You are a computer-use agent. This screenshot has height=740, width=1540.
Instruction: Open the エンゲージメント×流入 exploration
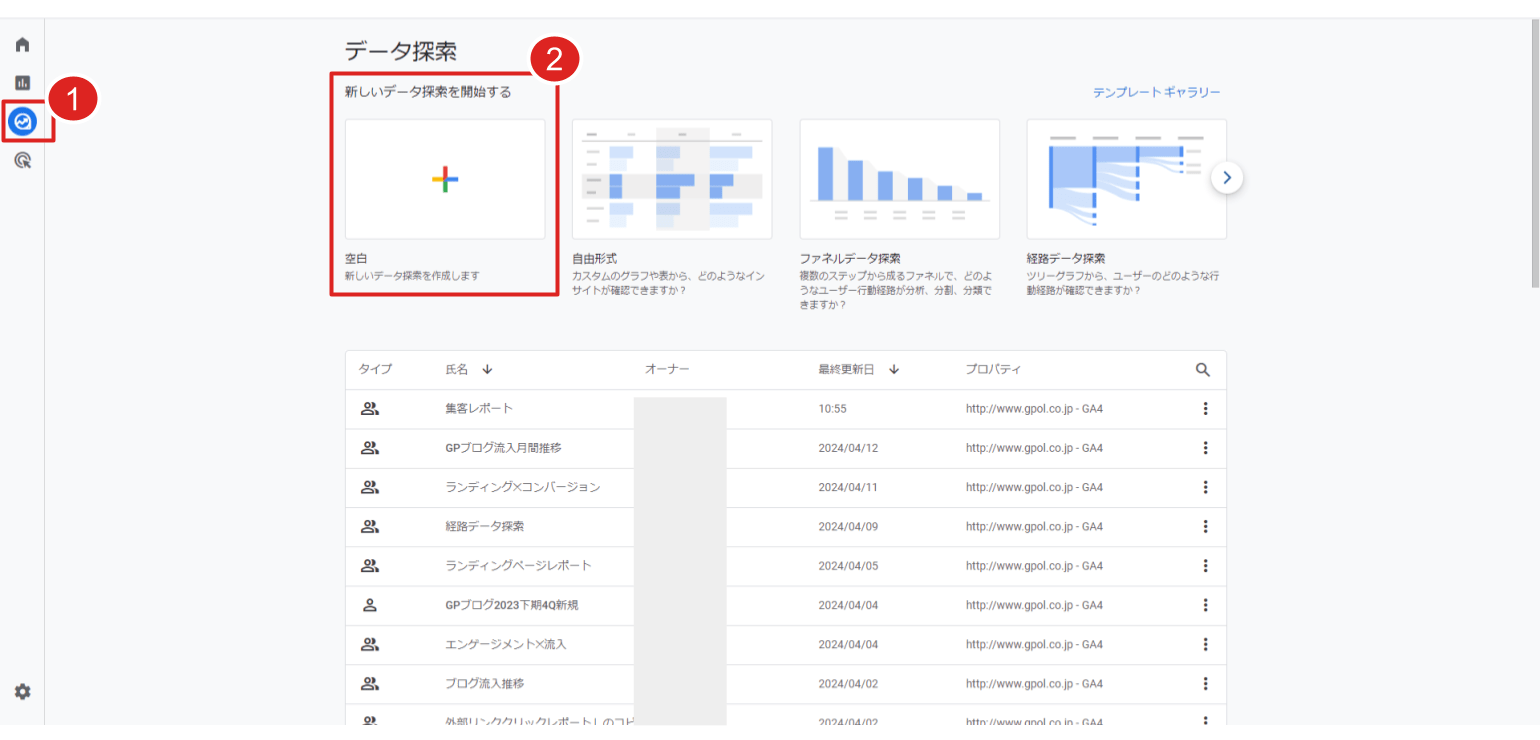[x=506, y=644]
